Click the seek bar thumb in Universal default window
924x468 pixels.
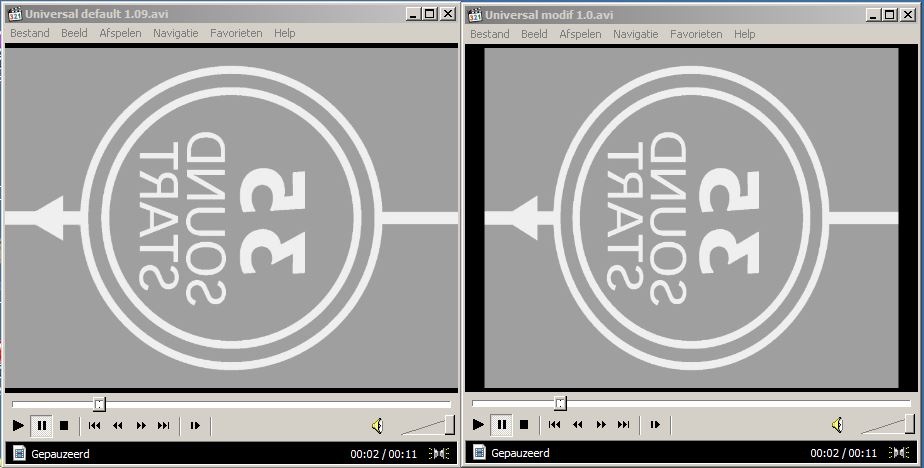pyautogui.click(x=100, y=404)
